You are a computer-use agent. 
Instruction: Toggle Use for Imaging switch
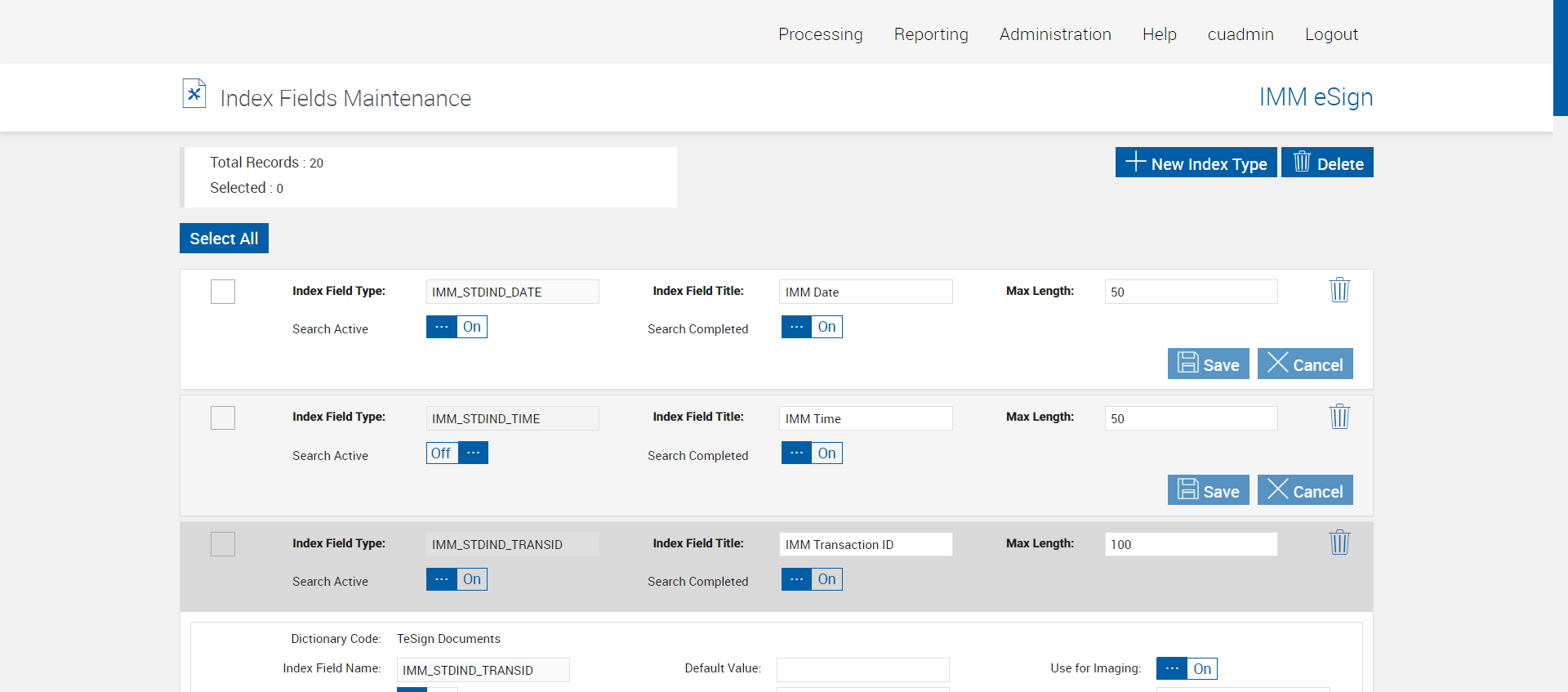1186,669
